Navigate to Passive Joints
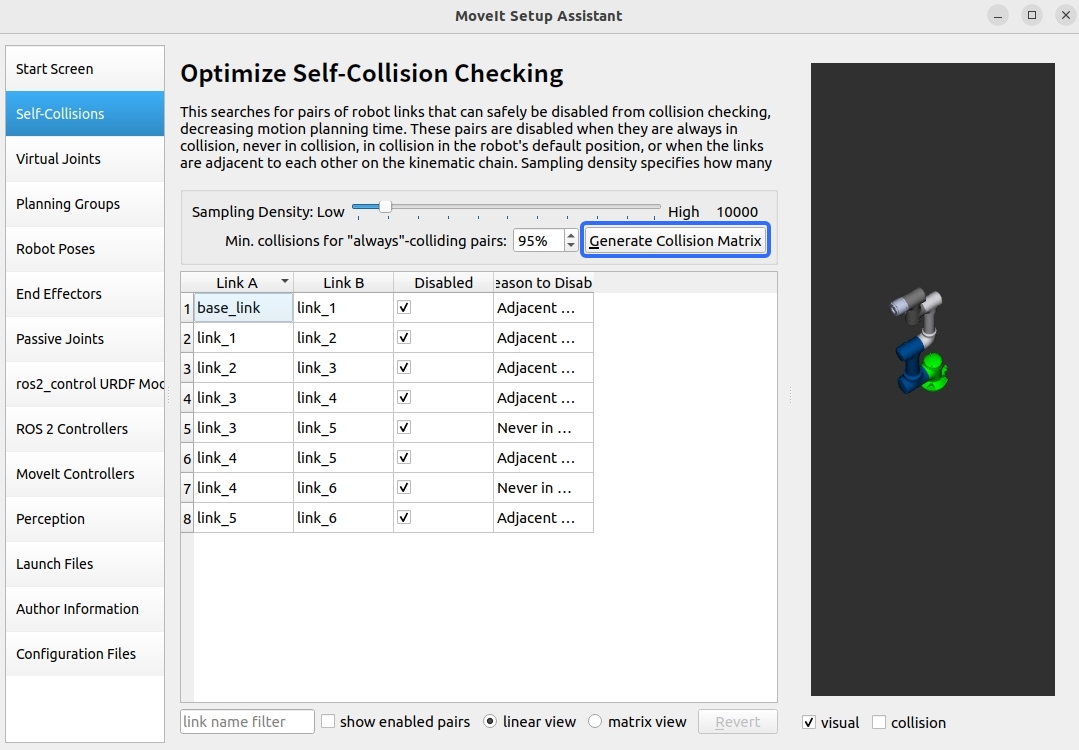Image resolution: width=1079 pixels, height=750 pixels. pyautogui.click(x=85, y=339)
